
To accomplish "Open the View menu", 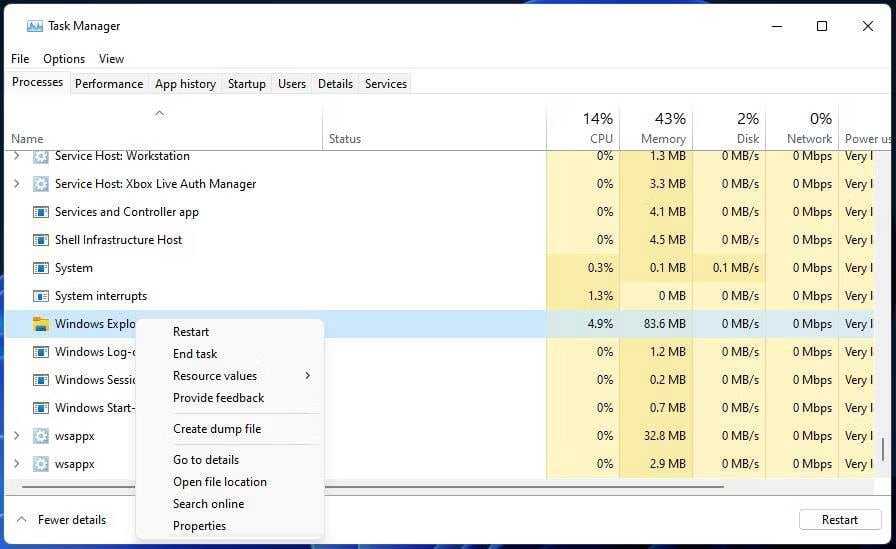I will click(111, 59).
